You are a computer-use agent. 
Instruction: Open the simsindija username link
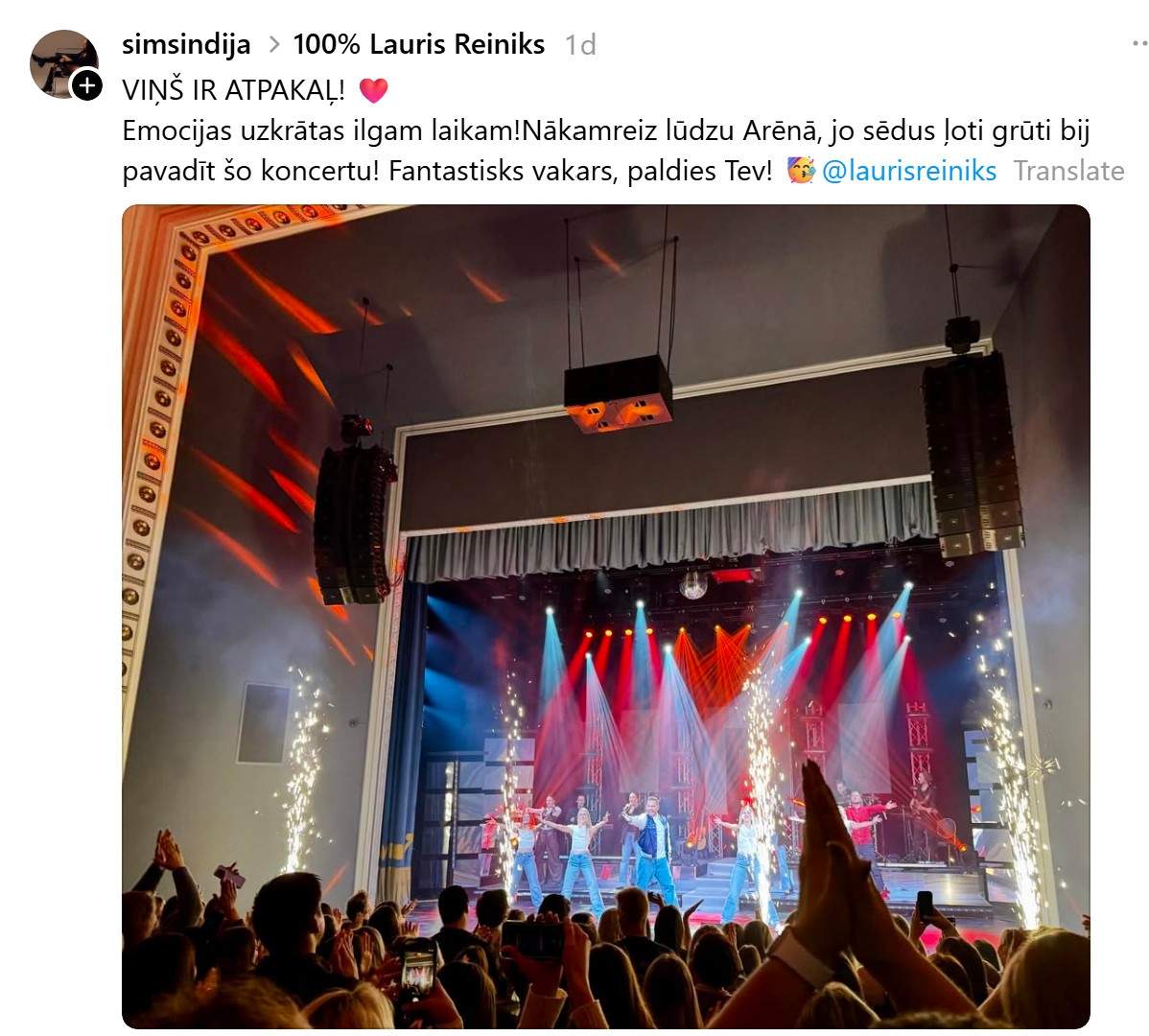pos(186,45)
